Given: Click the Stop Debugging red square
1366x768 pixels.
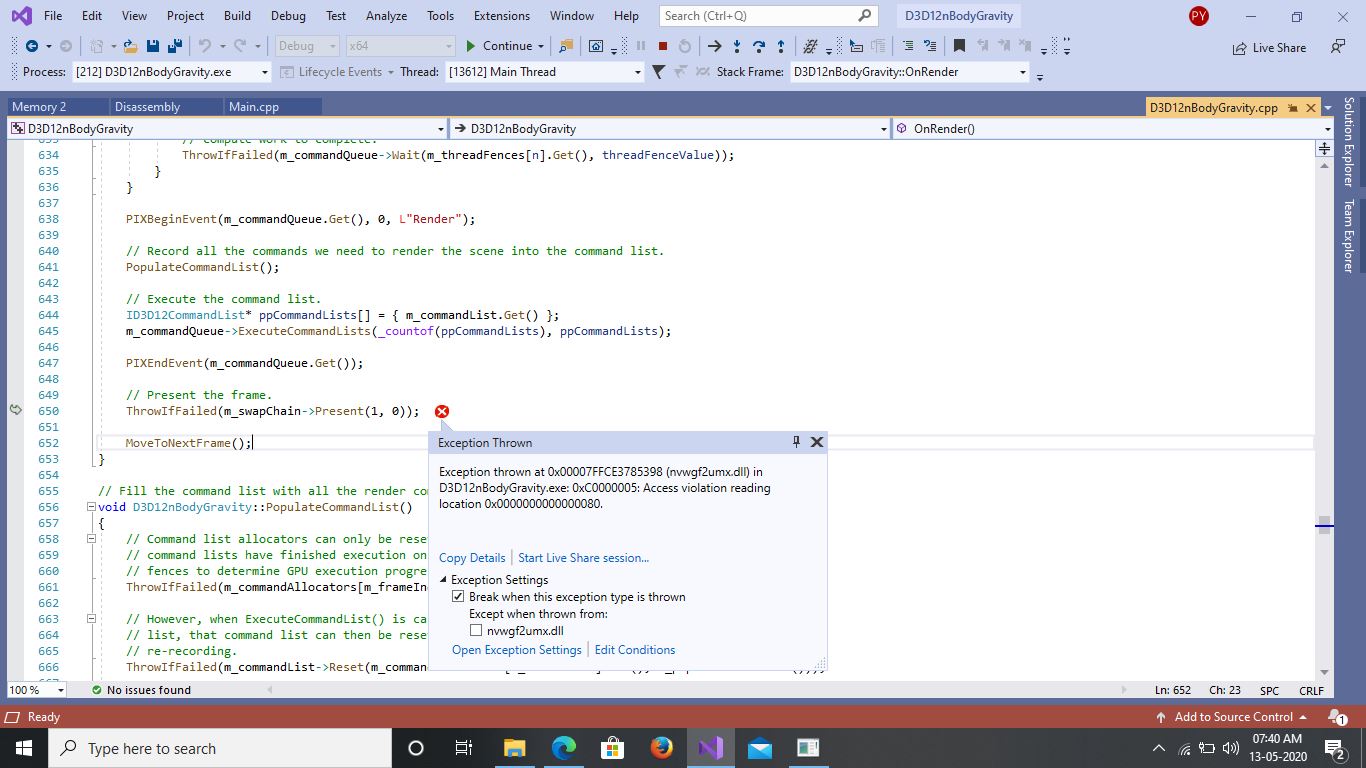Looking at the screenshot, I should coord(663,45).
